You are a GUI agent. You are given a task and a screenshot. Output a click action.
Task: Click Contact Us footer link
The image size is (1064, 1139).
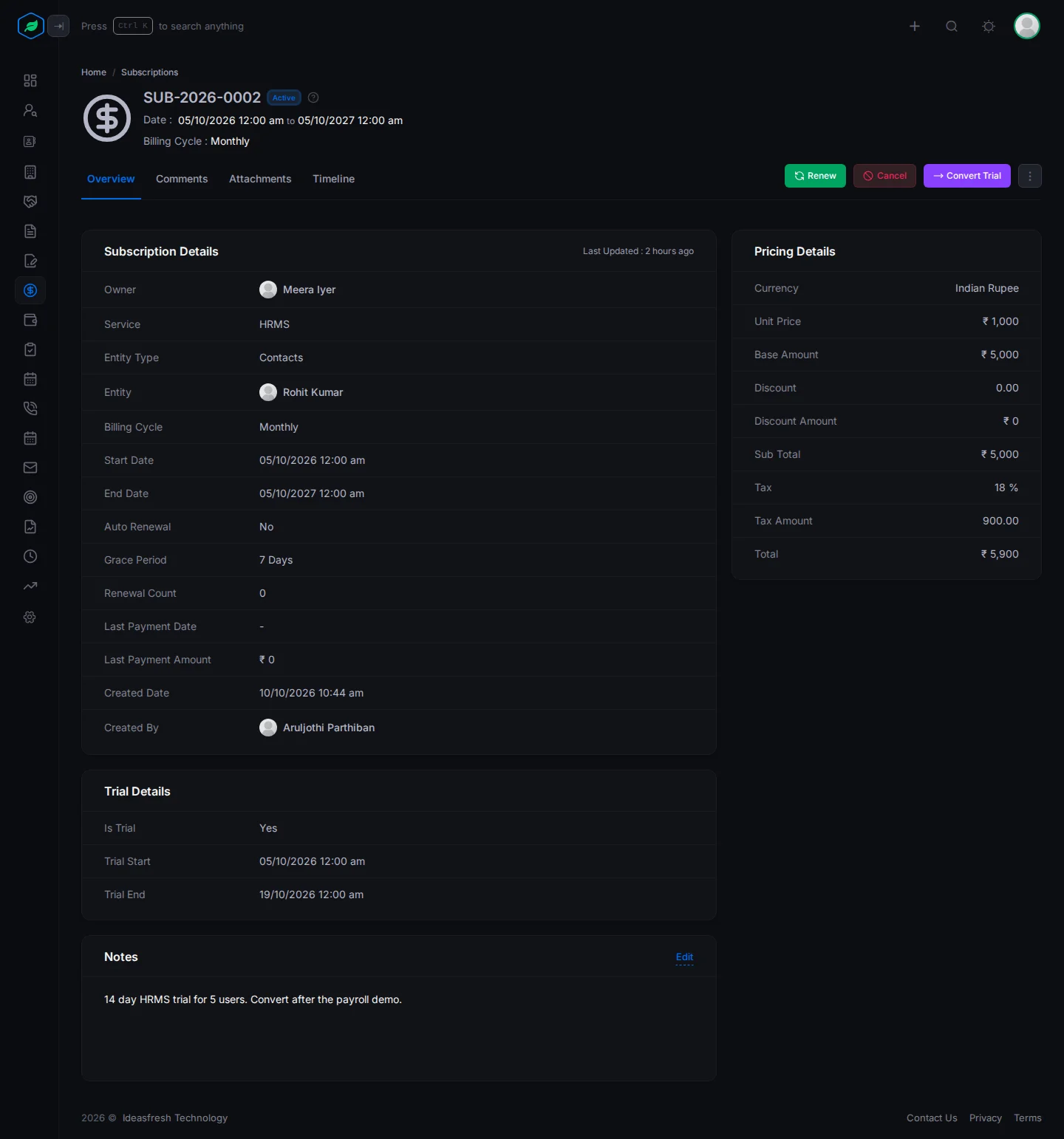[932, 1118]
